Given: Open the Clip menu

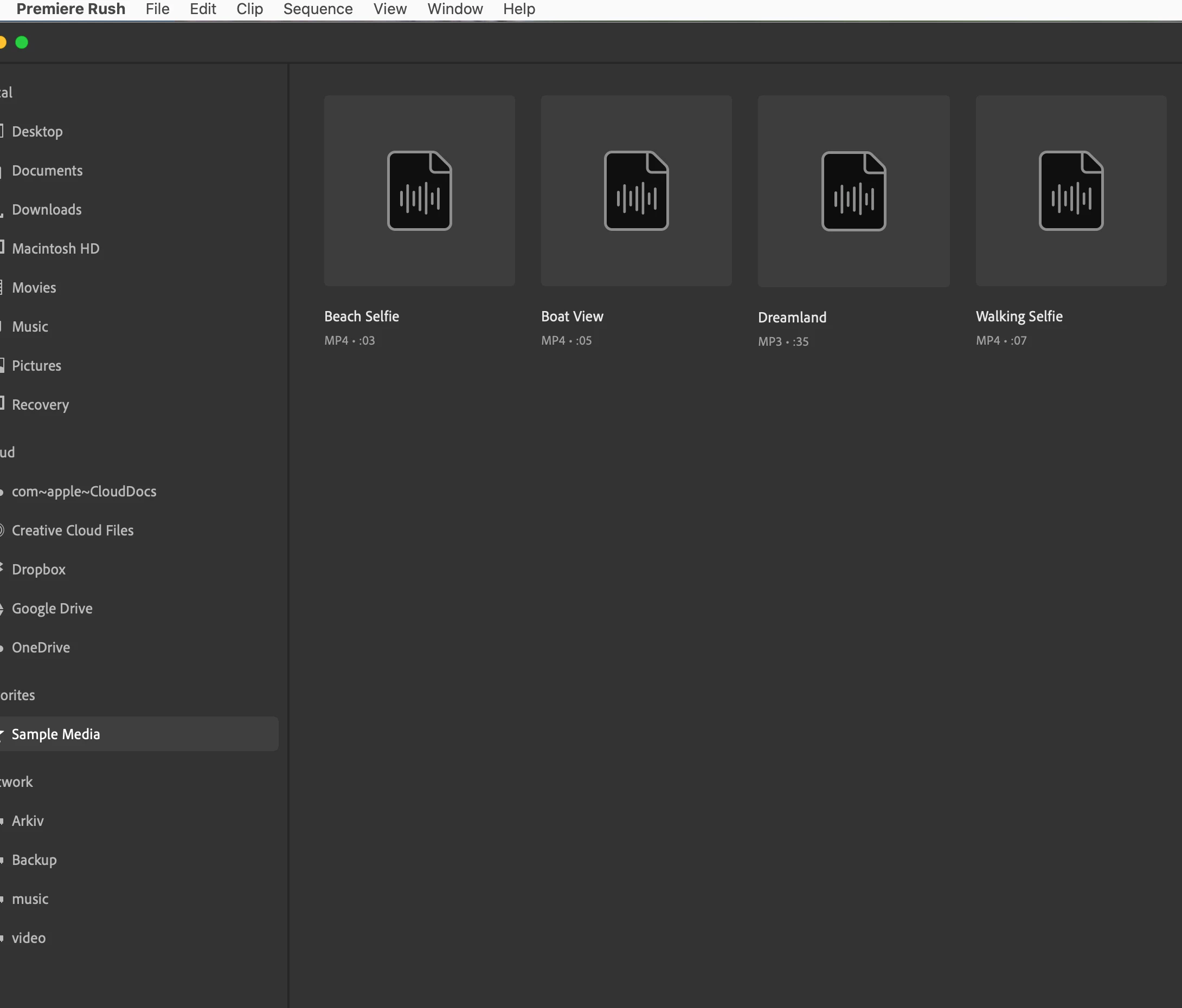Looking at the screenshot, I should click(x=249, y=9).
